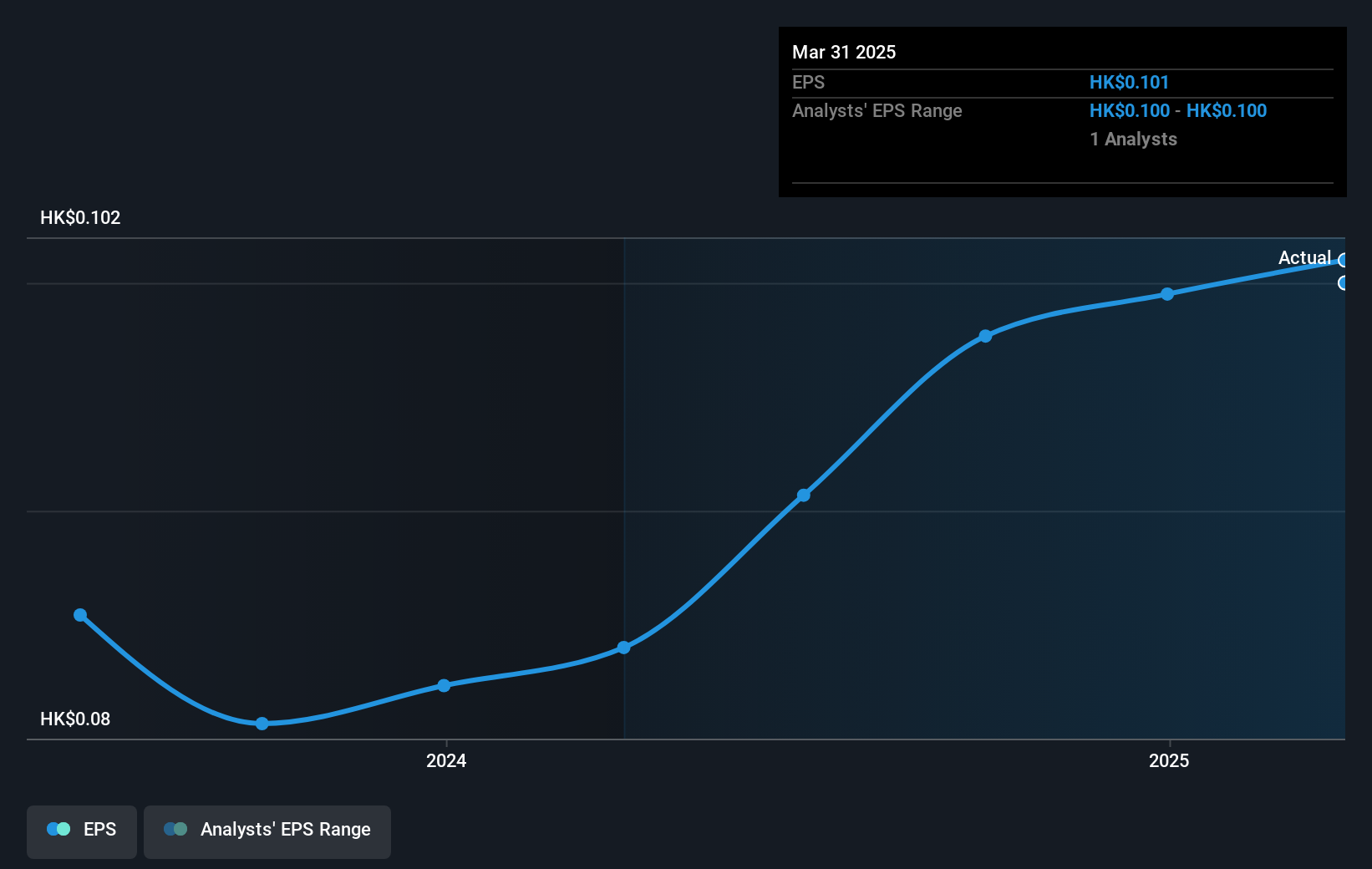Screen dimensions: 1372x869
Task: Hide the EPS line via its legend entry
Action: pyautogui.click(x=81, y=831)
